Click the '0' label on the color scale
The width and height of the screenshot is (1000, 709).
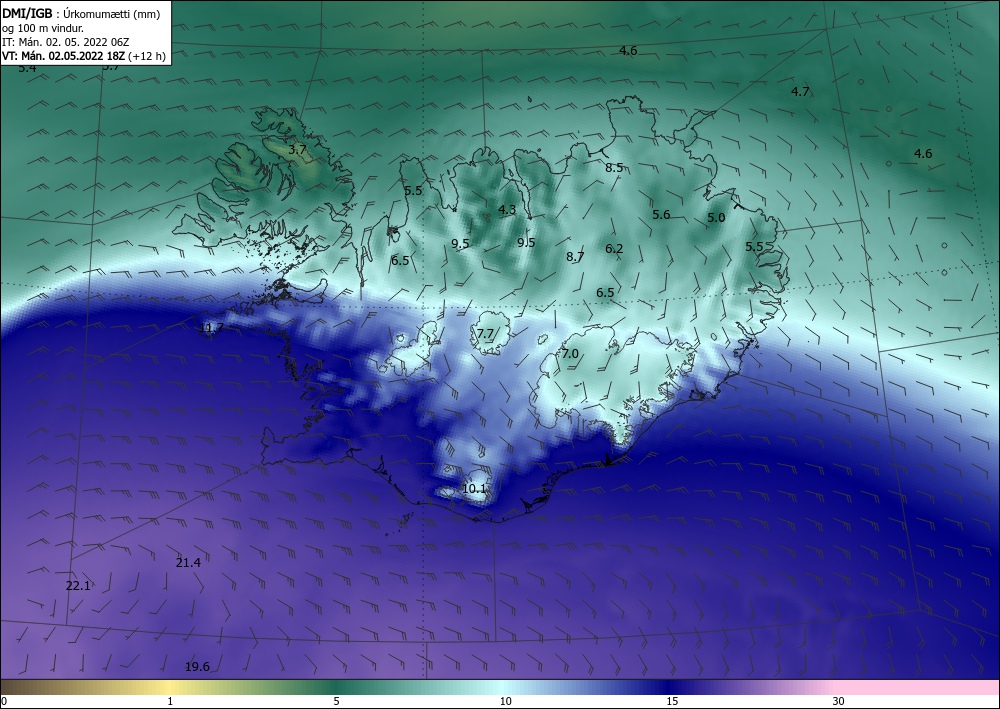coord(4,702)
